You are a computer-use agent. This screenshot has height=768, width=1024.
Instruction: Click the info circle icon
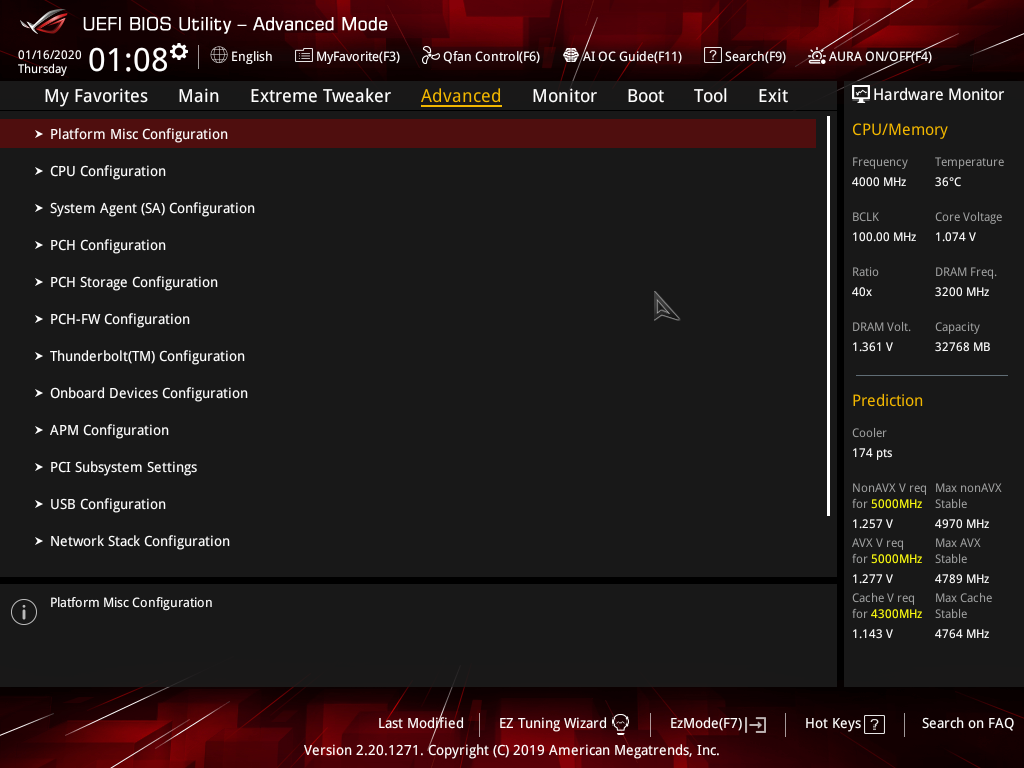24,612
